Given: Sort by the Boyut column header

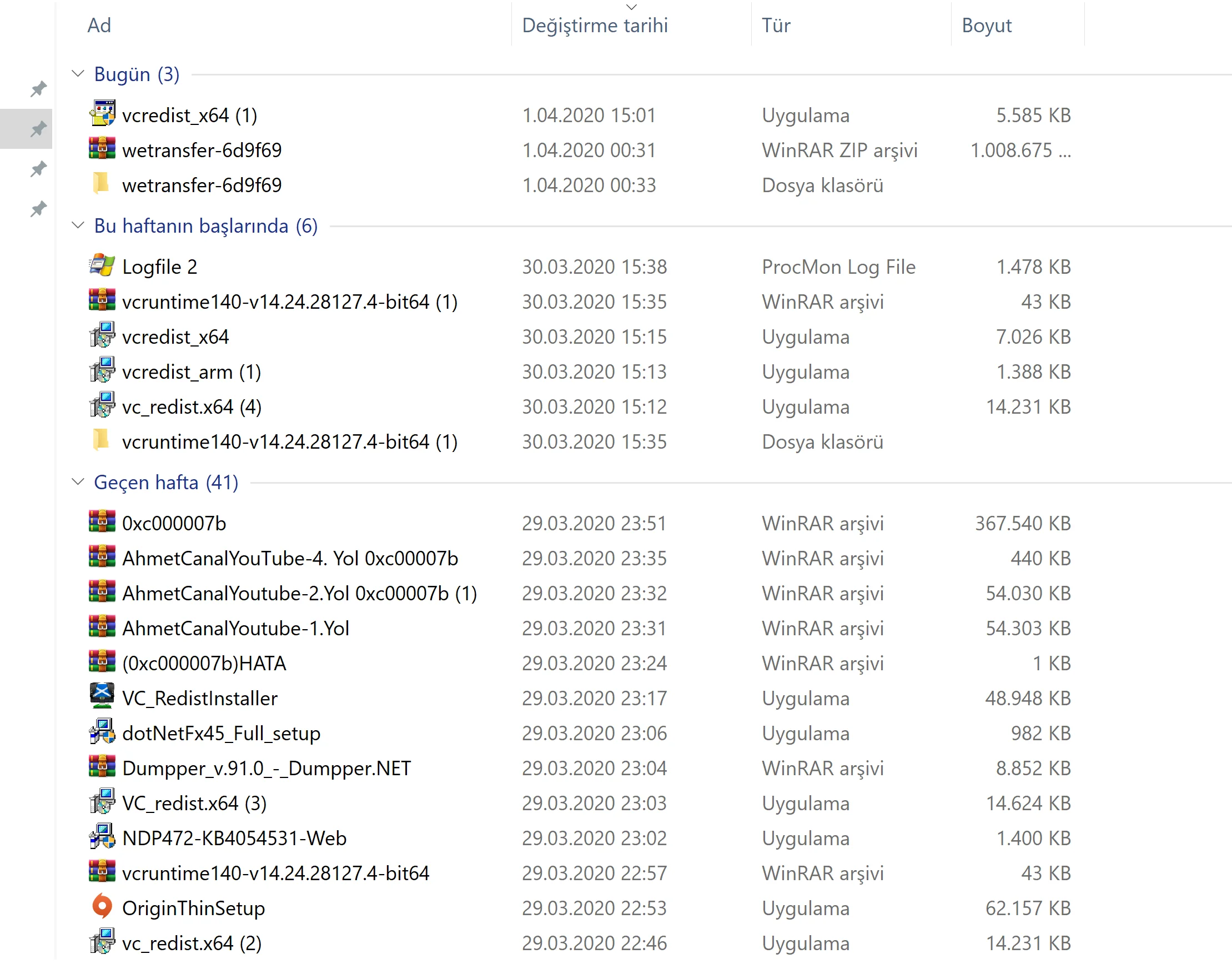Looking at the screenshot, I should tap(986, 25).
